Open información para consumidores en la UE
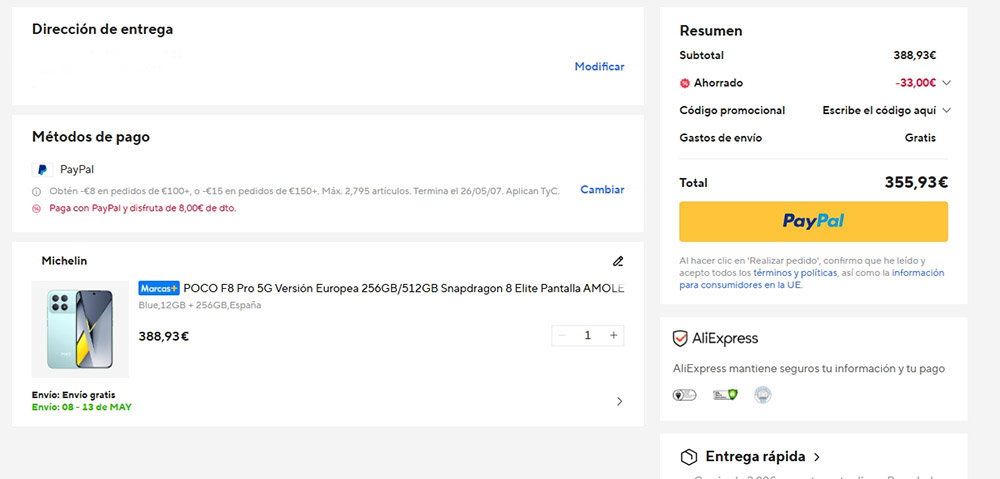The image size is (1000, 479). (x=811, y=279)
